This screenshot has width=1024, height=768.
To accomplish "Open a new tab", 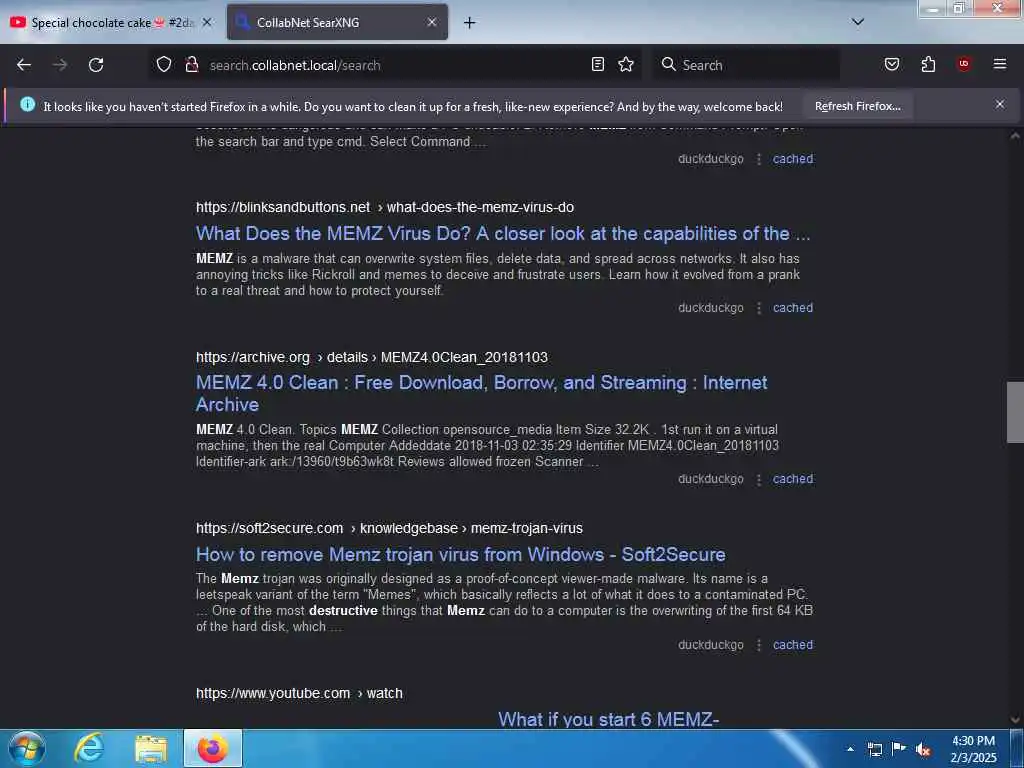I will point(470,23).
